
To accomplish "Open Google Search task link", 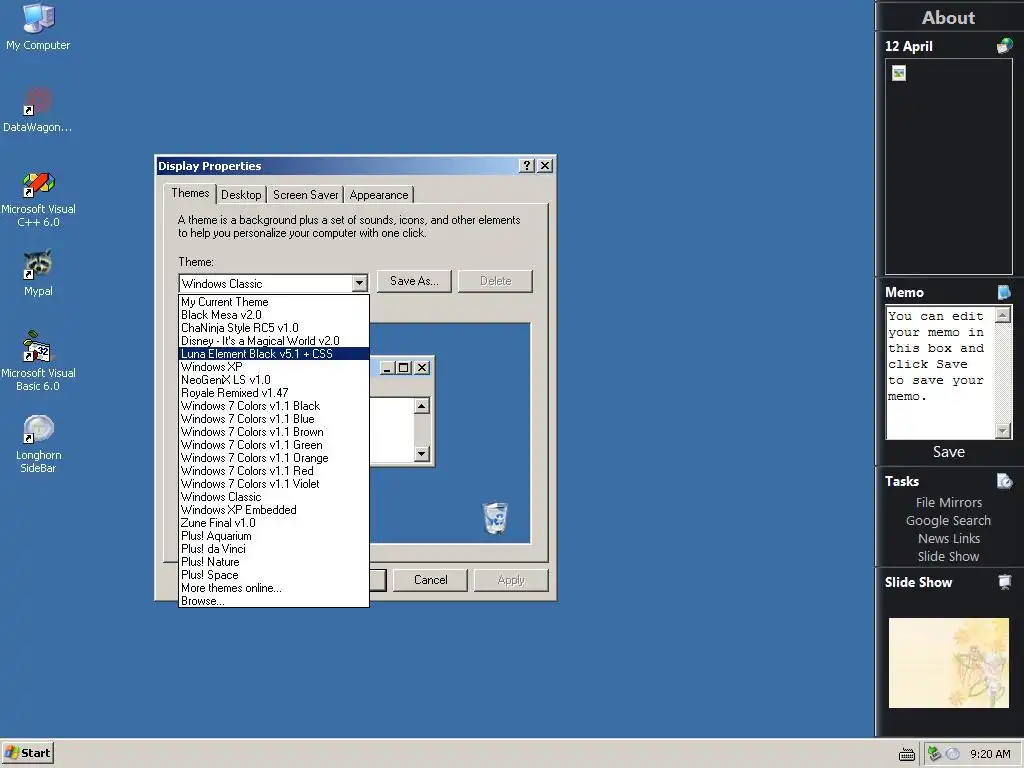I will [948, 520].
